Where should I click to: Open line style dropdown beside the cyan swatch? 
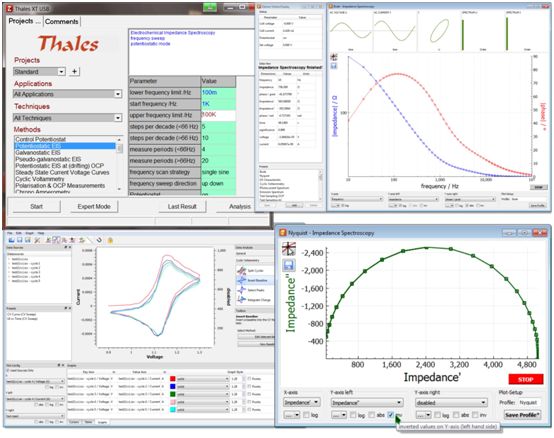click(203, 409)
